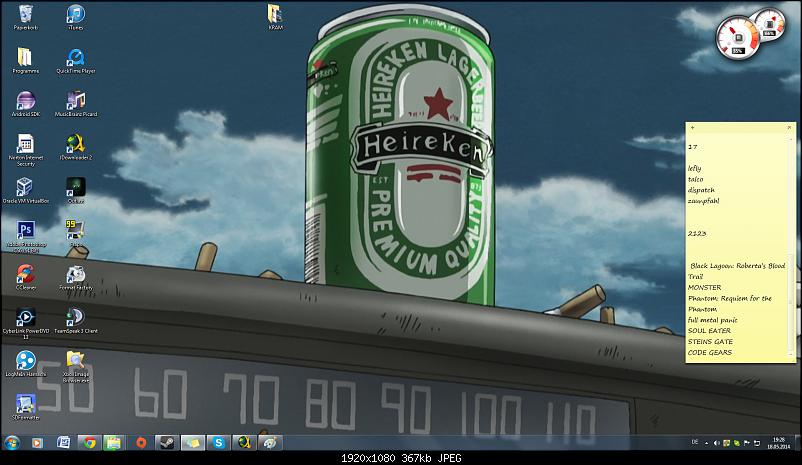Open Steam from the taskbar
Image resolution: width=802 pixels, height=465 pixels.
click(167, 442)
